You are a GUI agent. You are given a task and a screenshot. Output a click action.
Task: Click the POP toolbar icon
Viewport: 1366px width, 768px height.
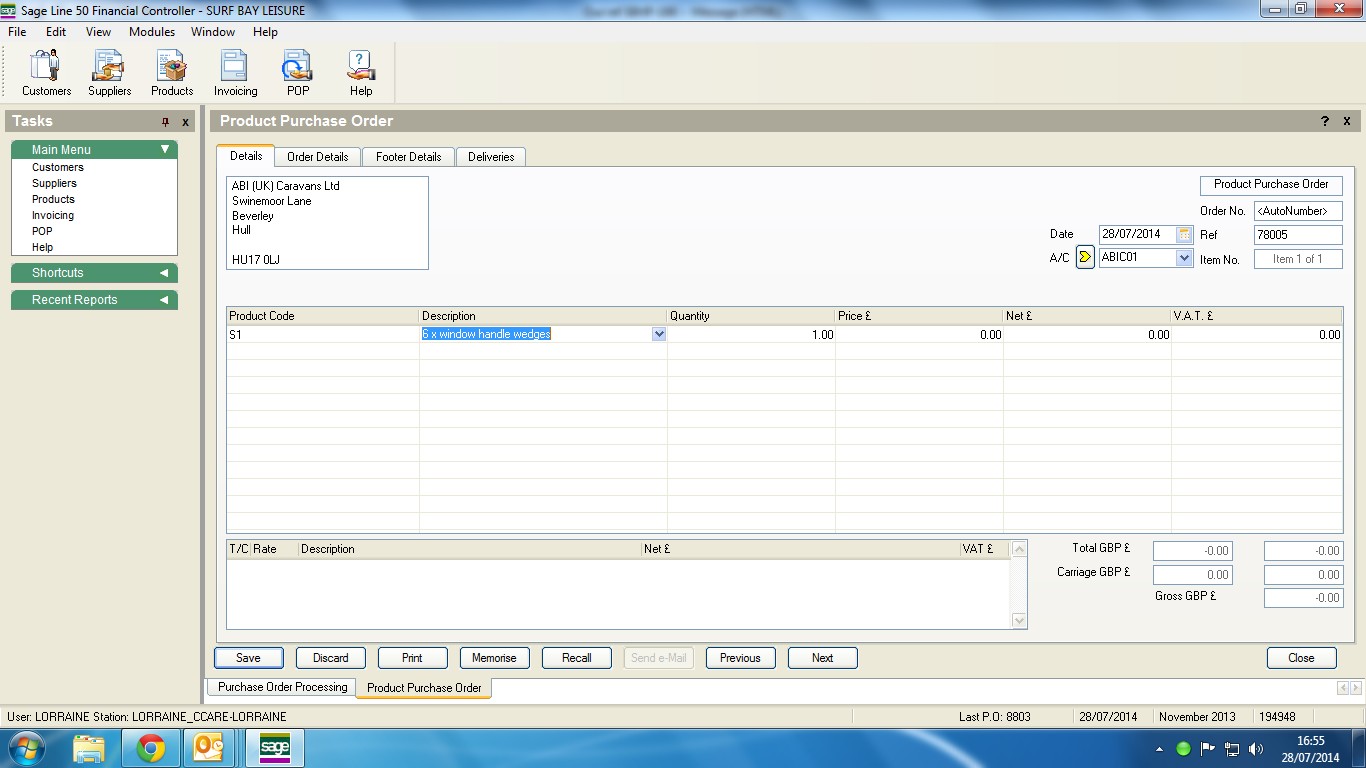297,73
